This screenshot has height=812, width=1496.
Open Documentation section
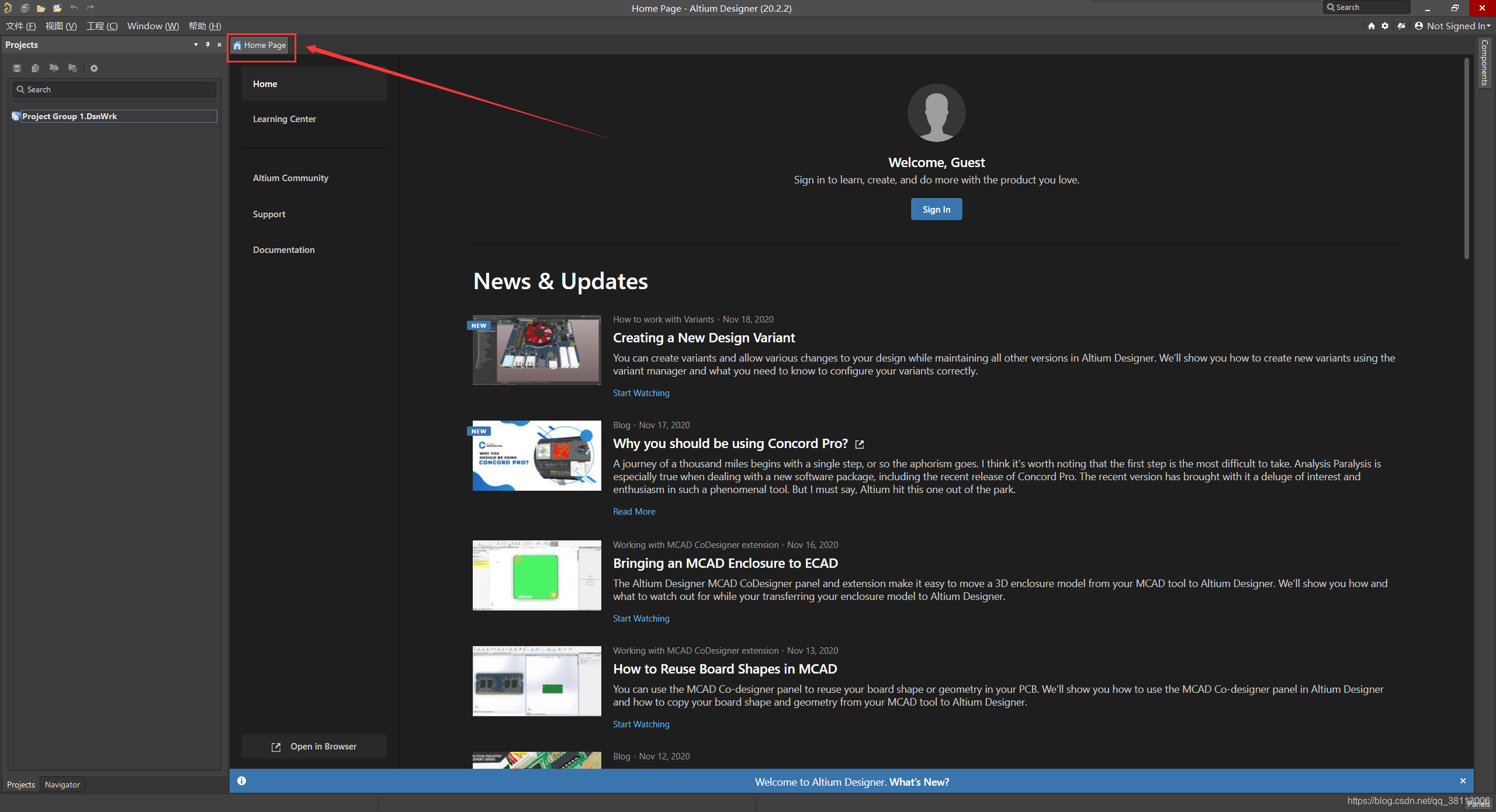coord(283,249)
